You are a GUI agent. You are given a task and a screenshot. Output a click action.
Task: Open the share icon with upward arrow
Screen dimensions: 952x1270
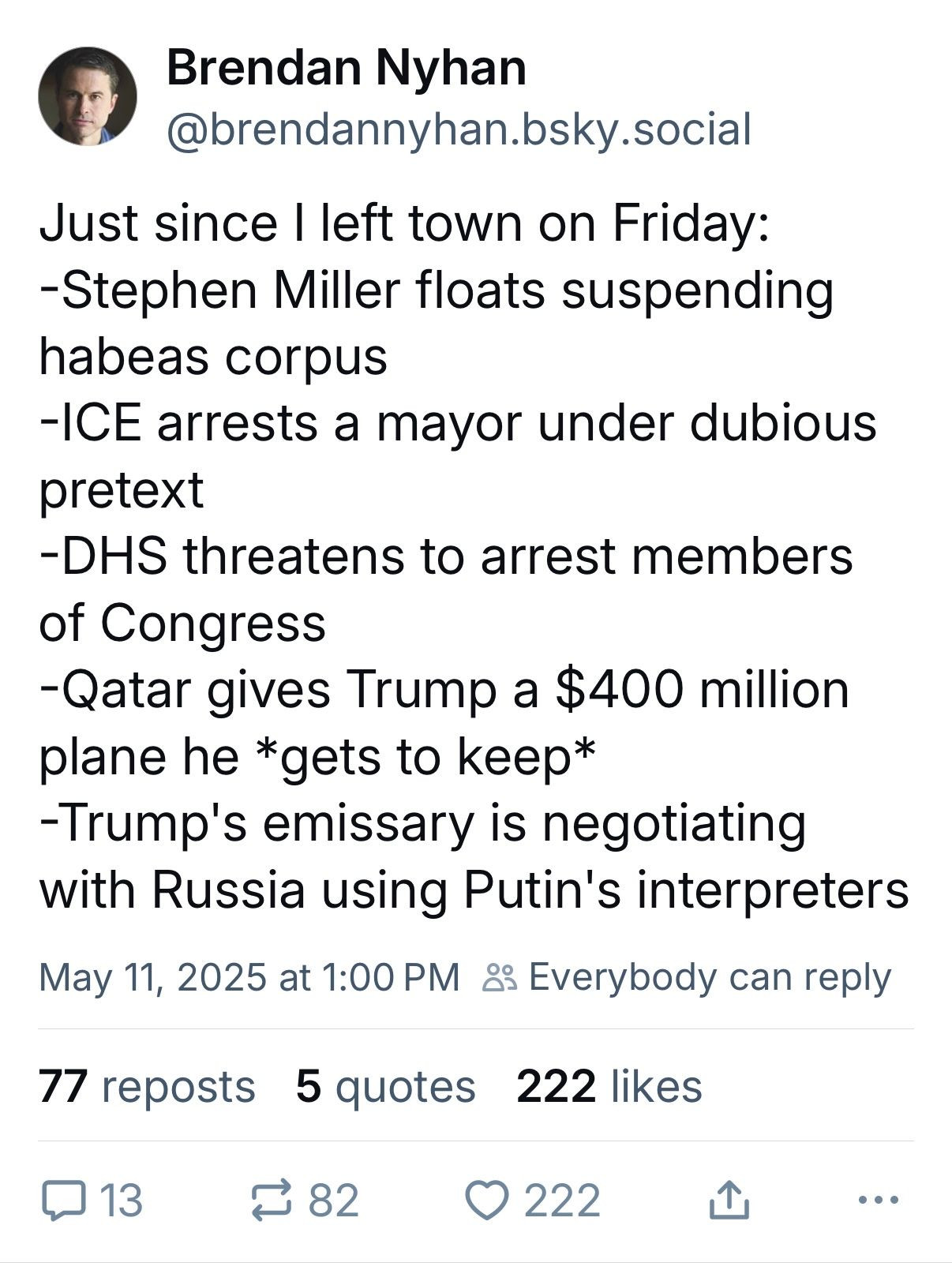pos(728,1199)
